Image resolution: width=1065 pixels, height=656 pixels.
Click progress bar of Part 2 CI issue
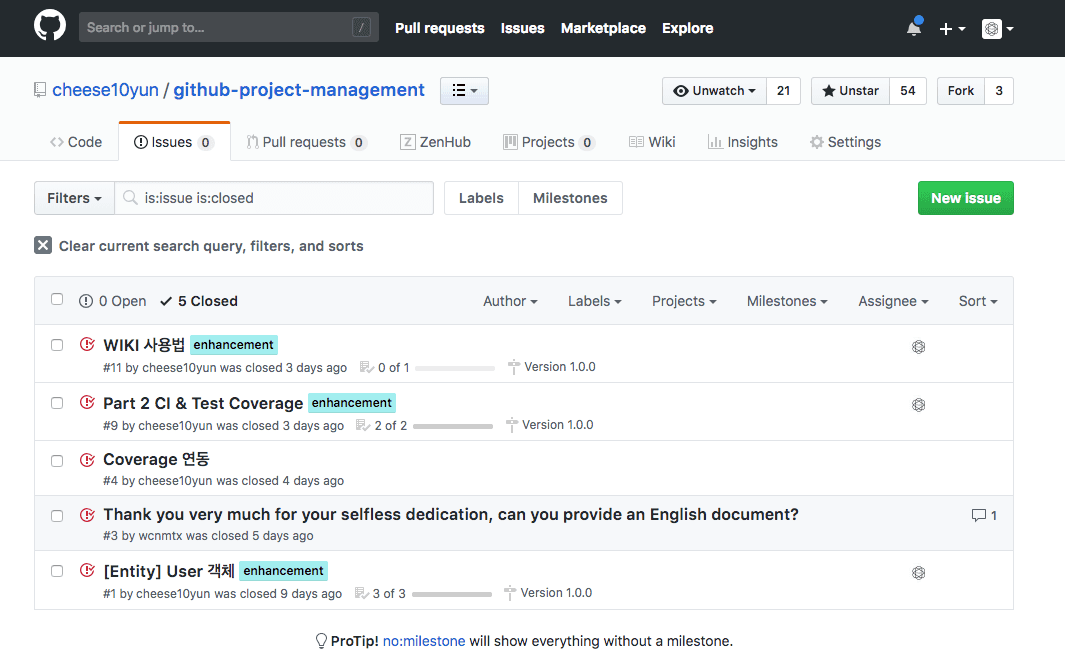point(453,426)
